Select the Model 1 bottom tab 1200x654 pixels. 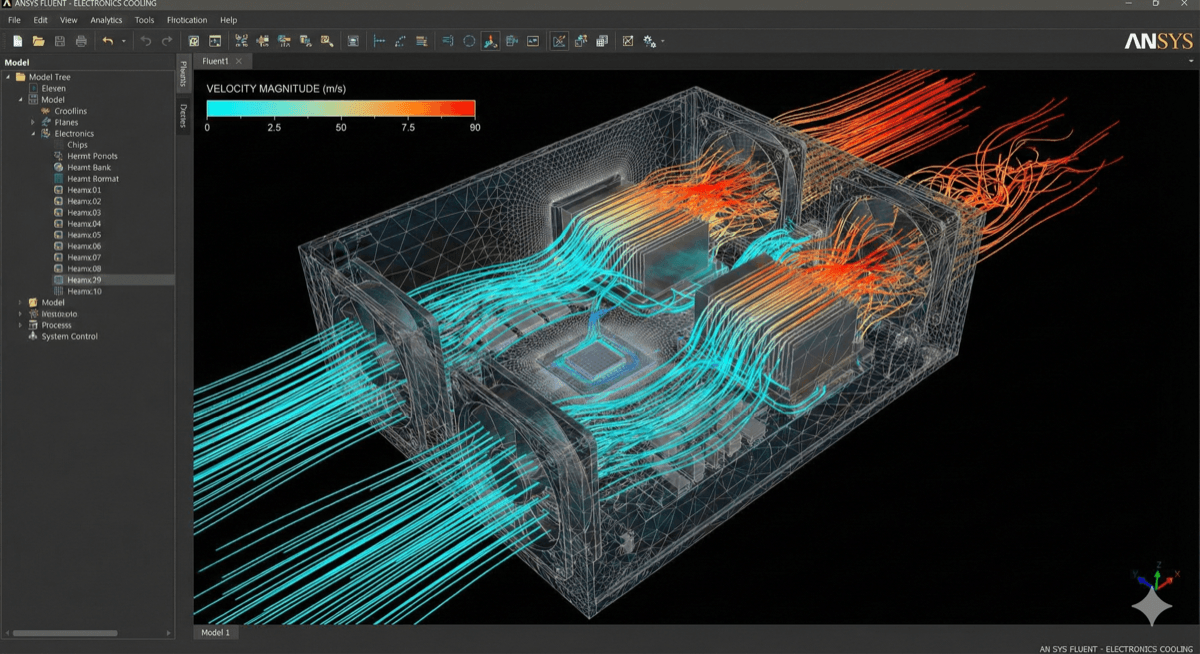[215, 633]
